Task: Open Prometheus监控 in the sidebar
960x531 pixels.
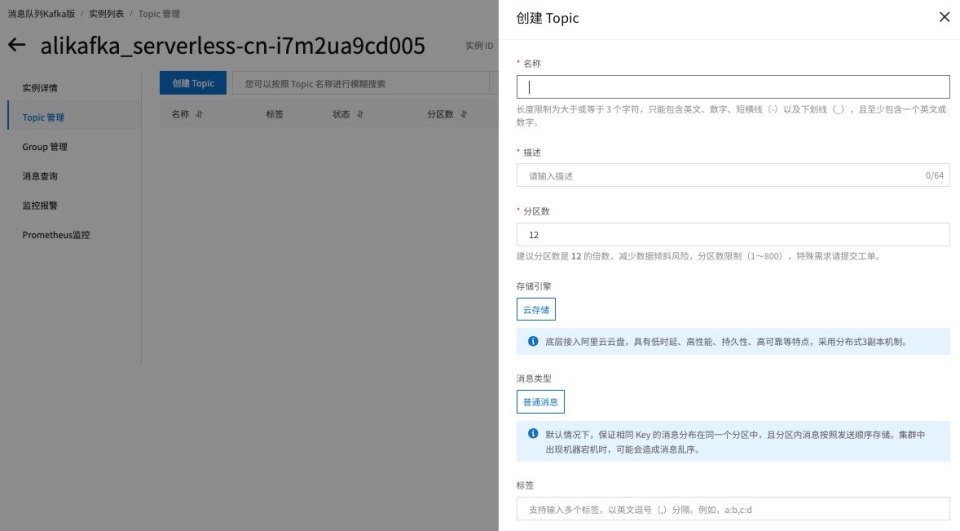Action: [56, 235]
